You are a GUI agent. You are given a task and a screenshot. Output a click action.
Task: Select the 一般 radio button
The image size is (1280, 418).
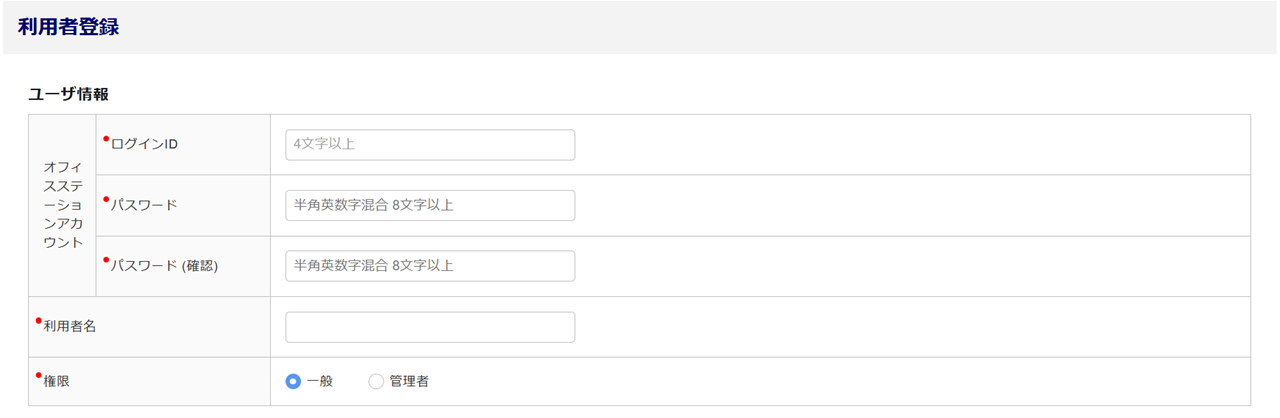[x=293, y=381]
